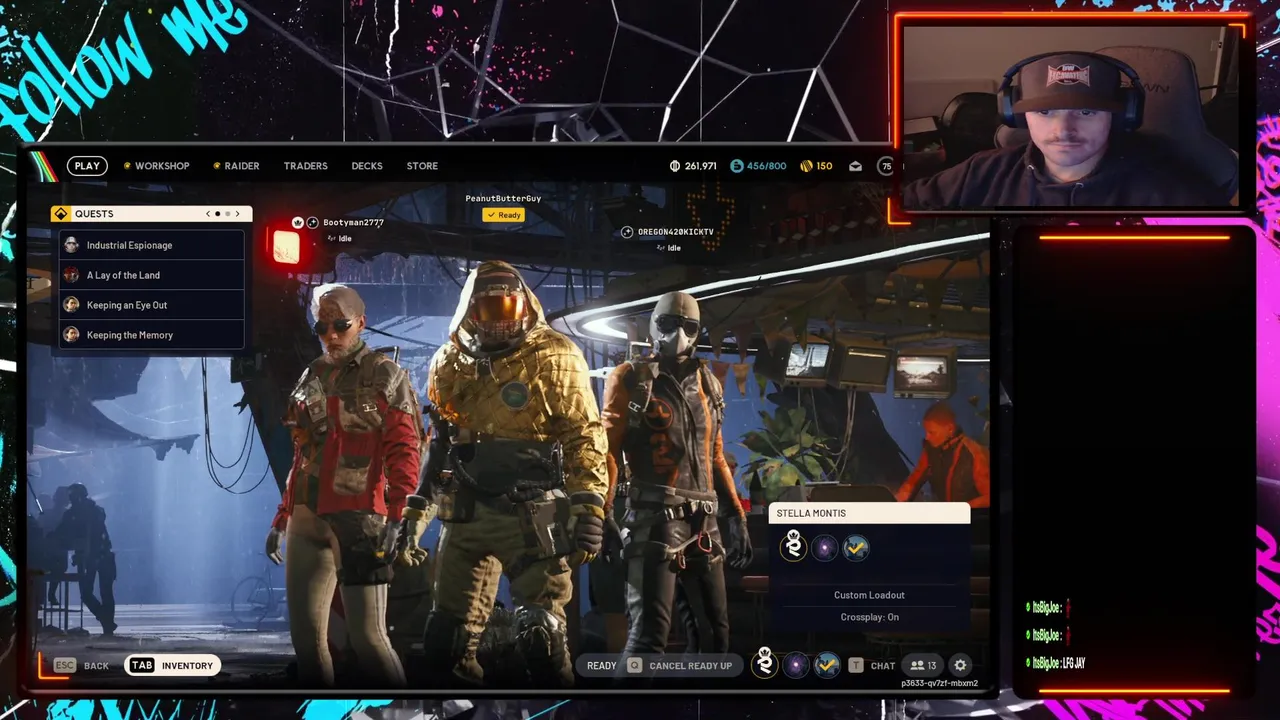This screenshot has height=720, width=1280.
Task: Click the Keeping an Eye Out portrait
Action: click(71, 305)
